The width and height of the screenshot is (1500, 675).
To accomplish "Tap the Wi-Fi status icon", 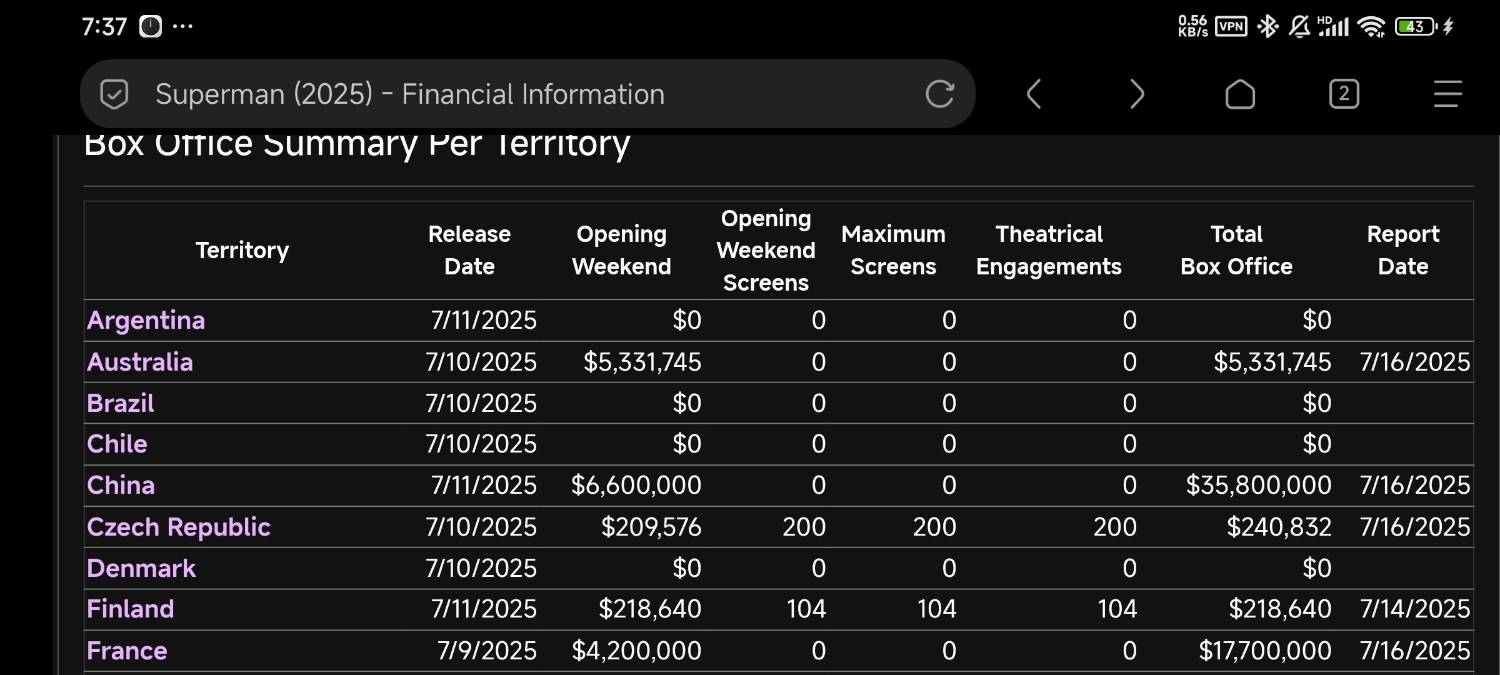I will pos(1371,27).
